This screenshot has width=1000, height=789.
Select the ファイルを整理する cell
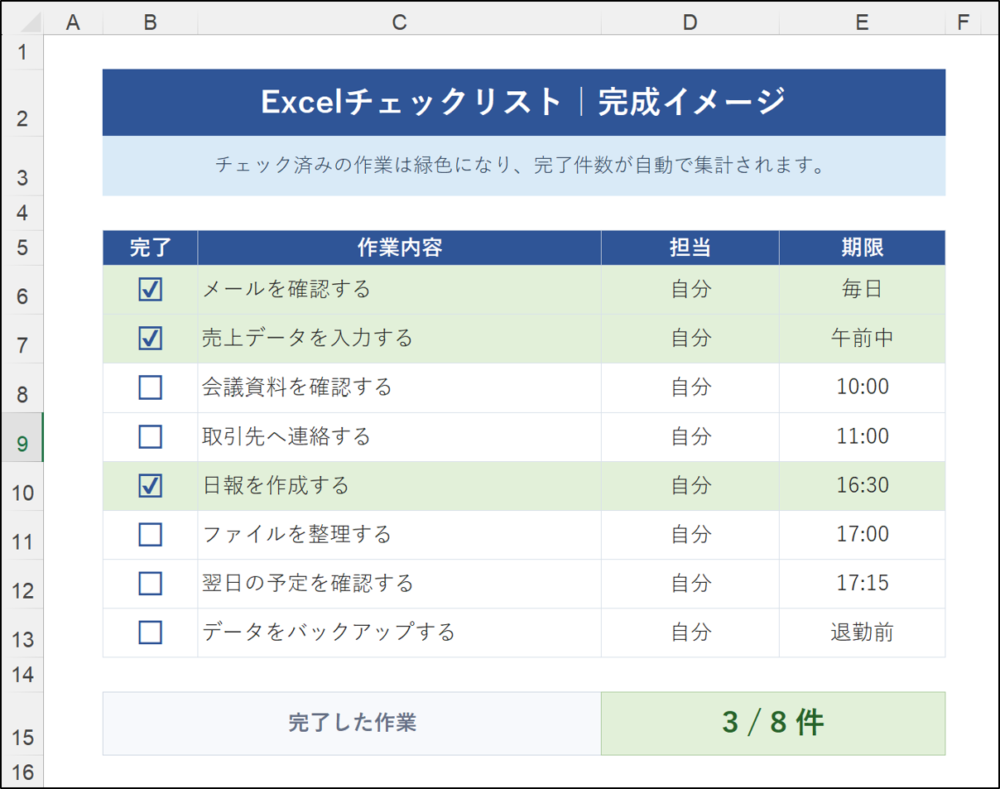click(x=399, y=535)
